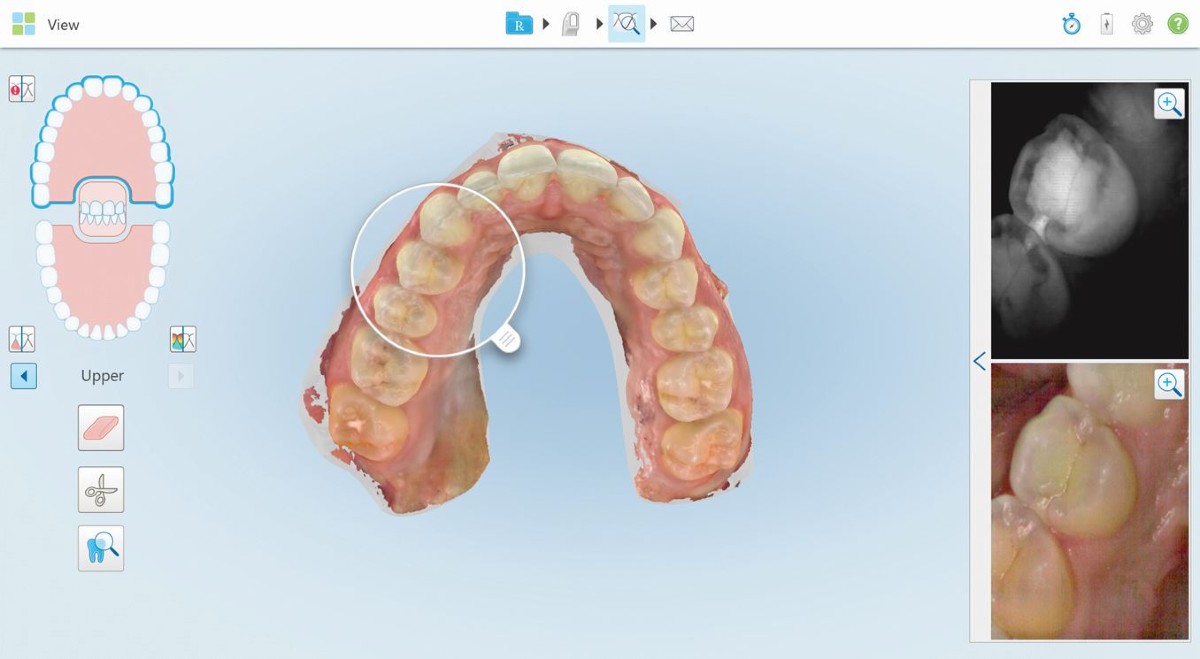Collapse the viewfinder panel with the chevron

[x=979, y=361]
